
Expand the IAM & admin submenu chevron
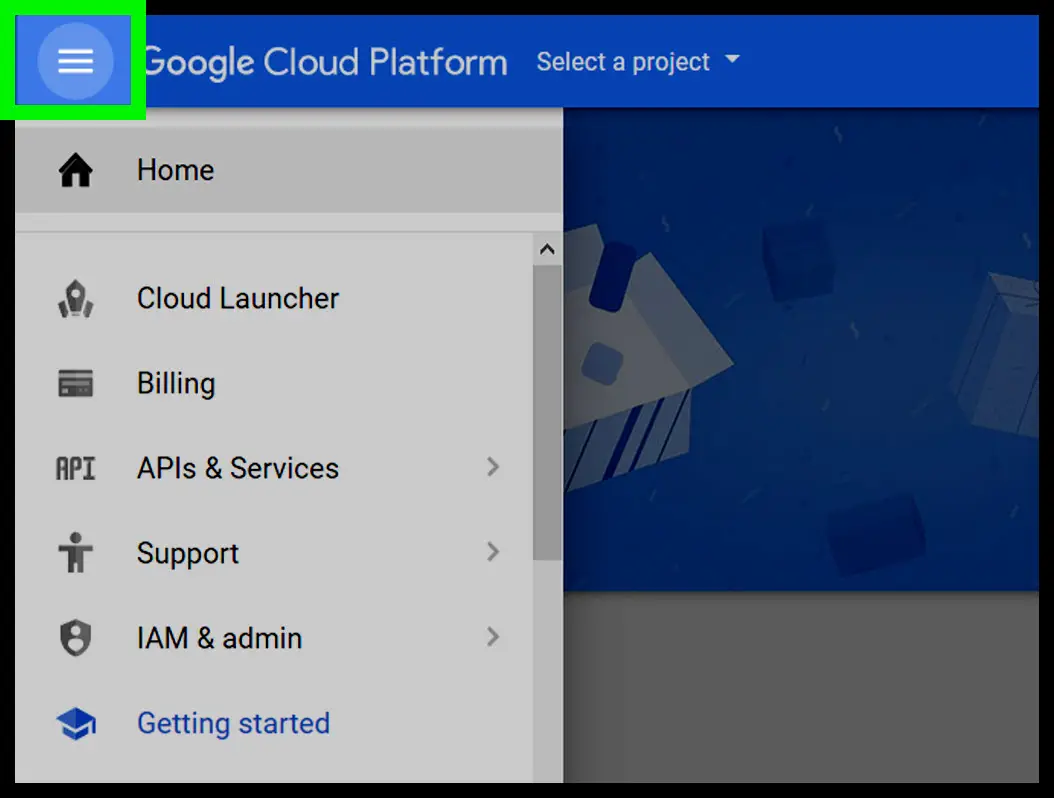pos(493,637)
